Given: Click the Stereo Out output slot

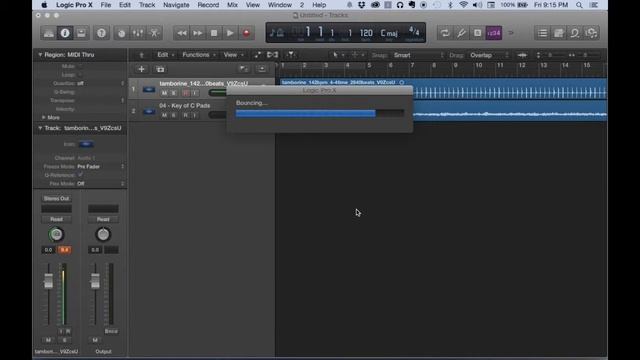Looking at the screenshot, I should (x=56, y=198).
